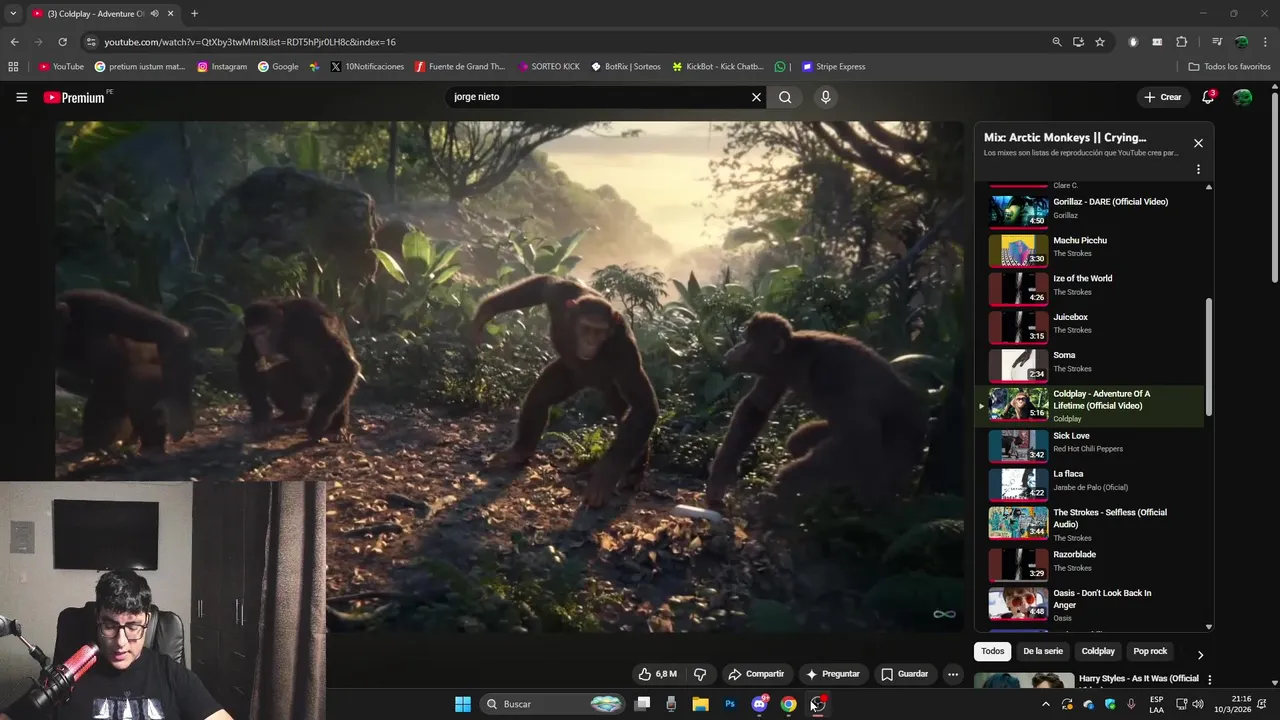
Task: Bookmark this page star
Action: click(x=1100, y=42)
